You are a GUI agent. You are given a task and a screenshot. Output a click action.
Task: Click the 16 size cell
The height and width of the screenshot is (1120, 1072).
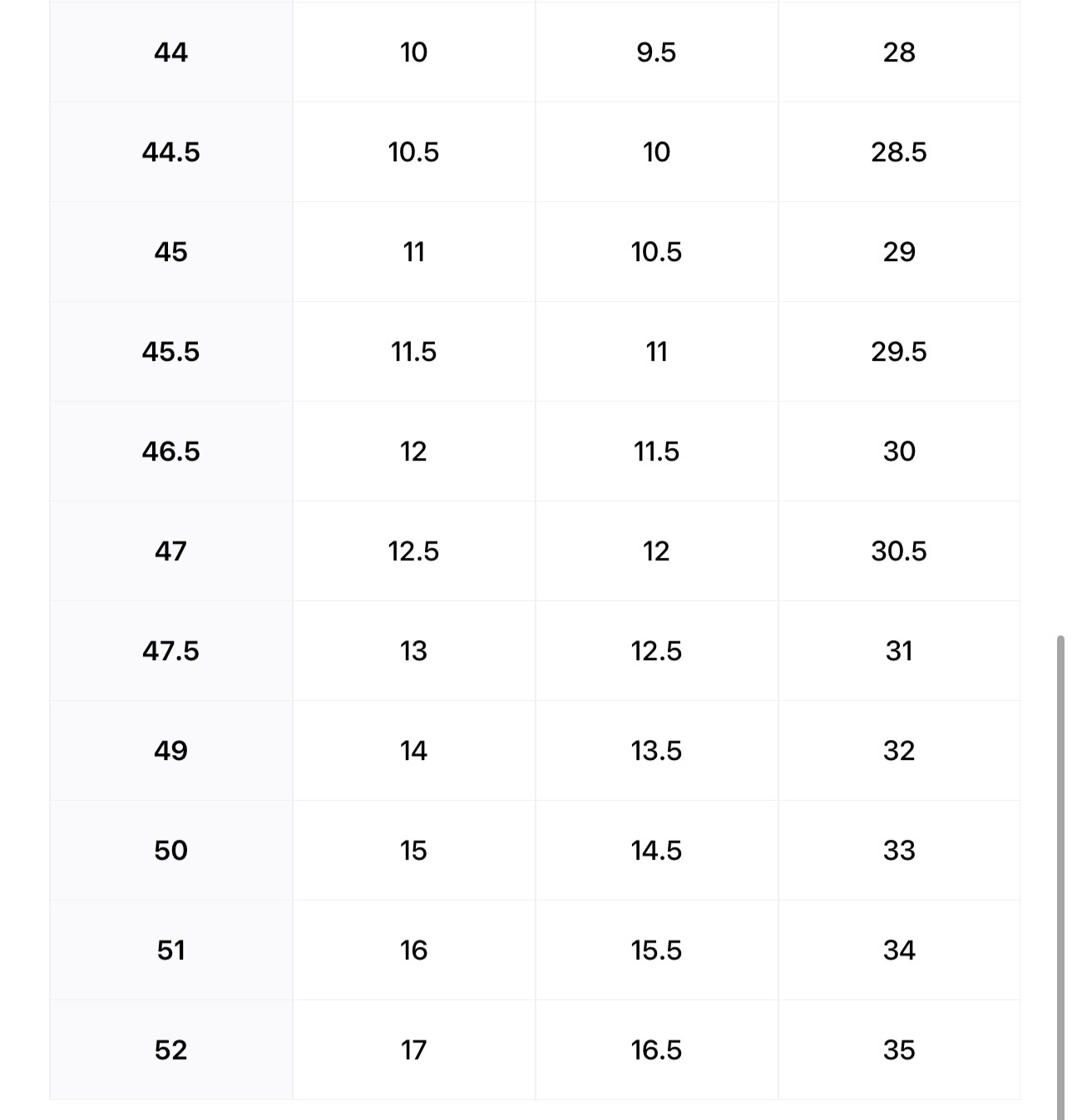click(x=413, y=950)
